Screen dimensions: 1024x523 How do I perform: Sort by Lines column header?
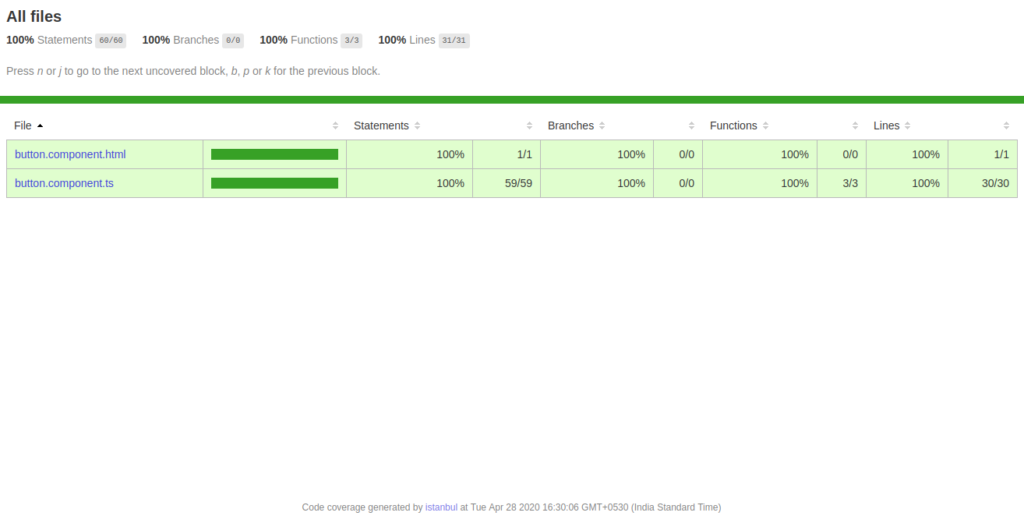click(x=886, y=125)
